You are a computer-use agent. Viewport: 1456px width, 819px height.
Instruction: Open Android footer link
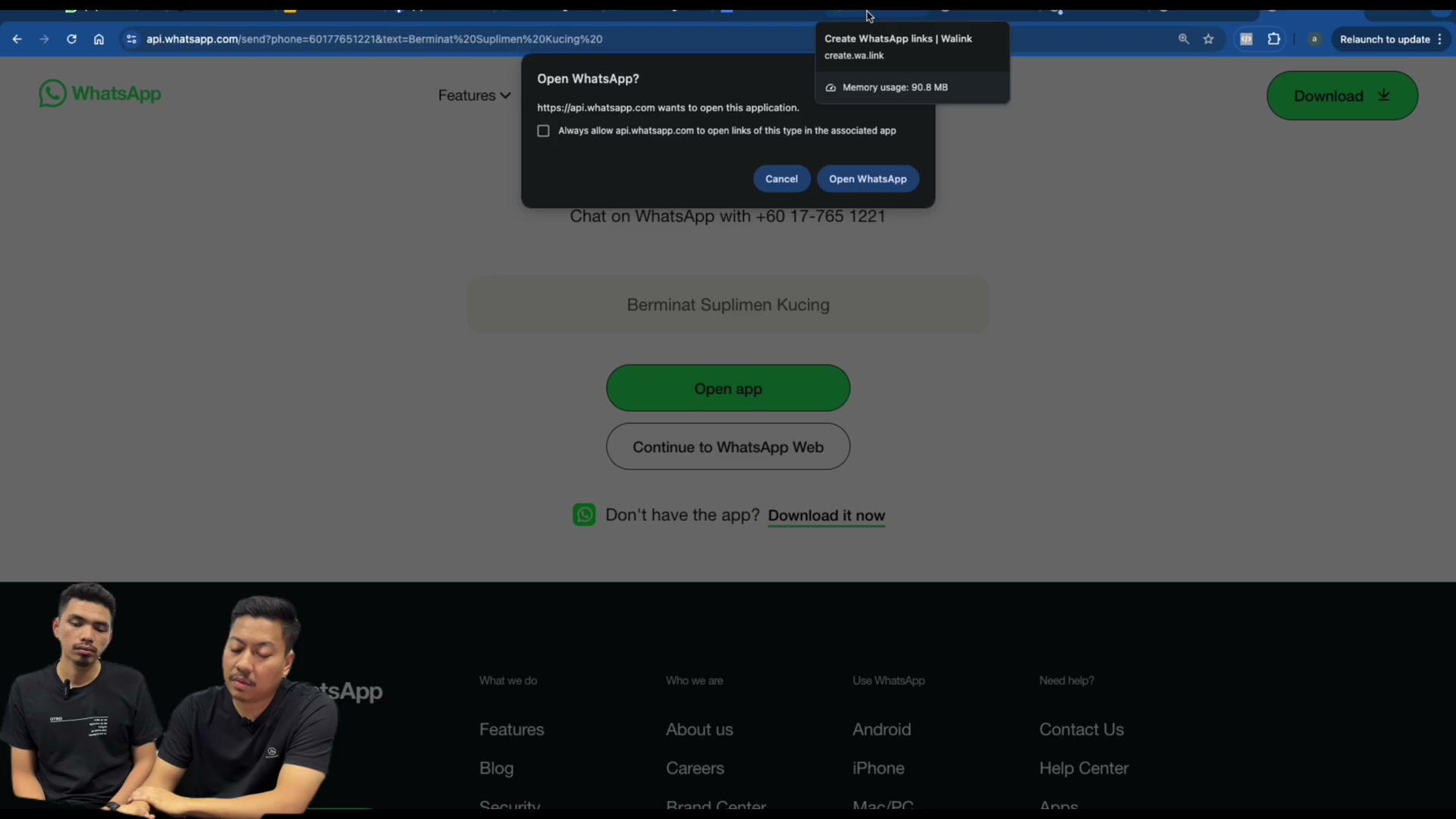click(882, 730)
